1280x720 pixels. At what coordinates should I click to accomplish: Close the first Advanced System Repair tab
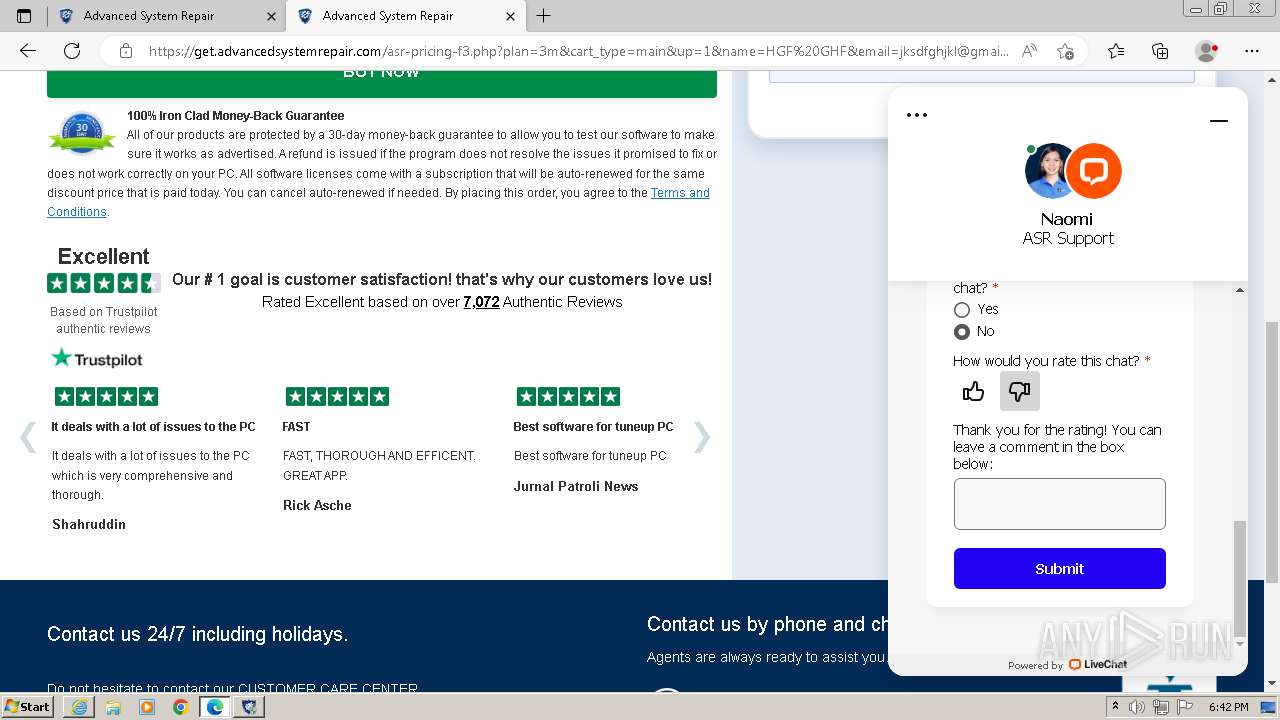click(271, 16)
